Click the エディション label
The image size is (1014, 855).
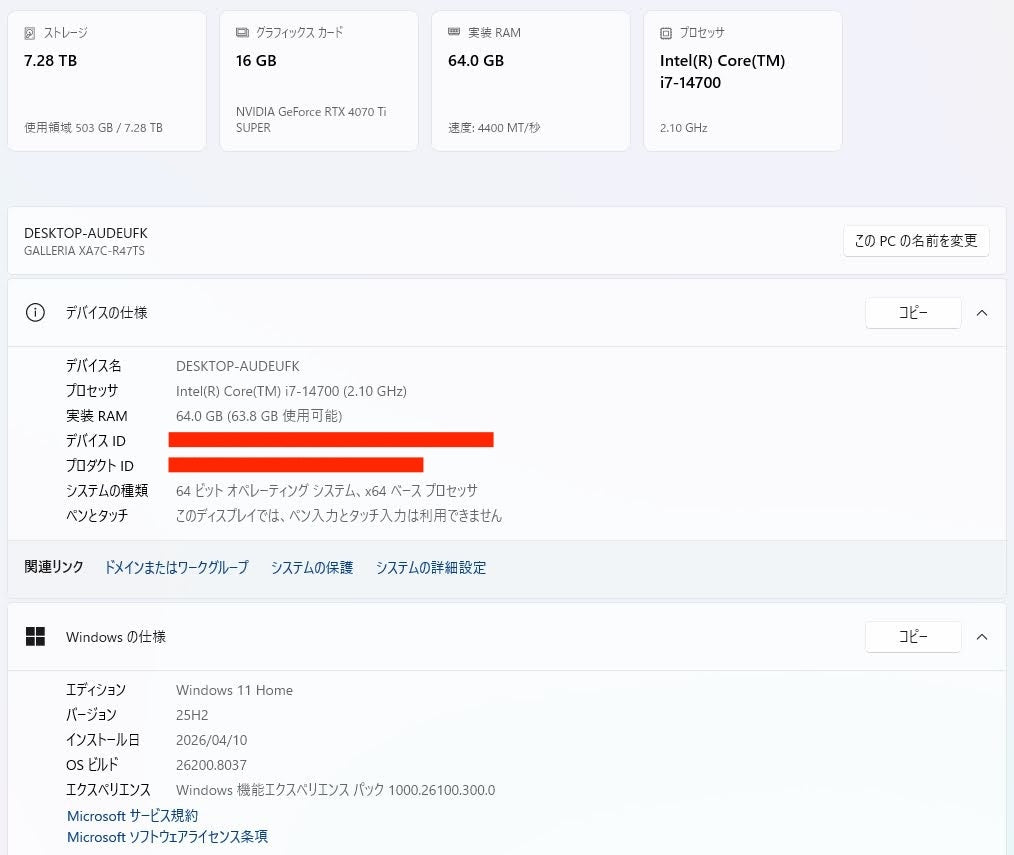click(x=96, y=690)
